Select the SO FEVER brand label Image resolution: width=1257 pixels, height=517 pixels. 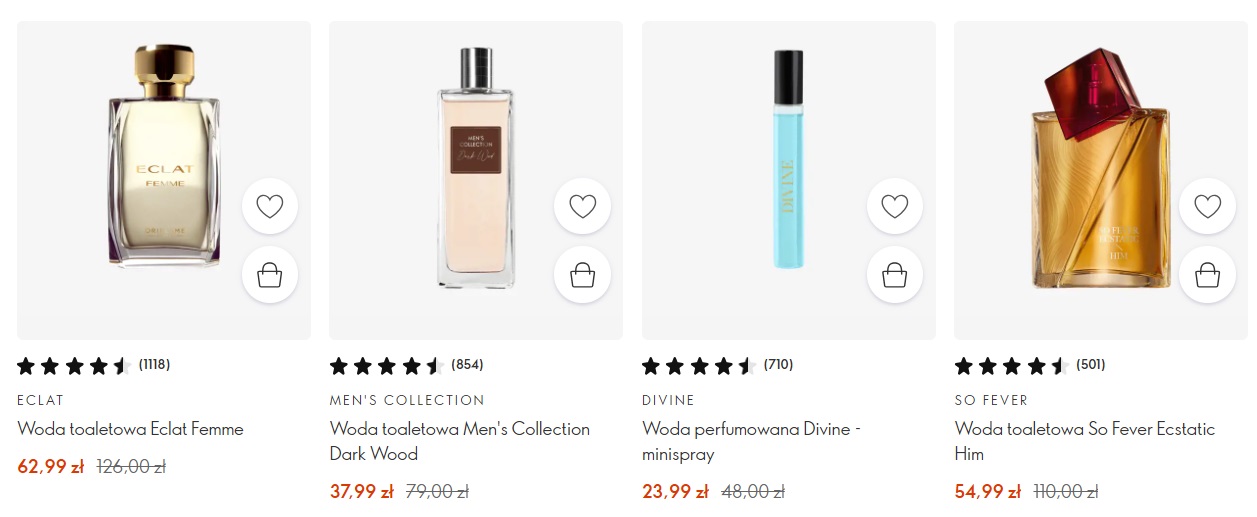coord(991,400)
